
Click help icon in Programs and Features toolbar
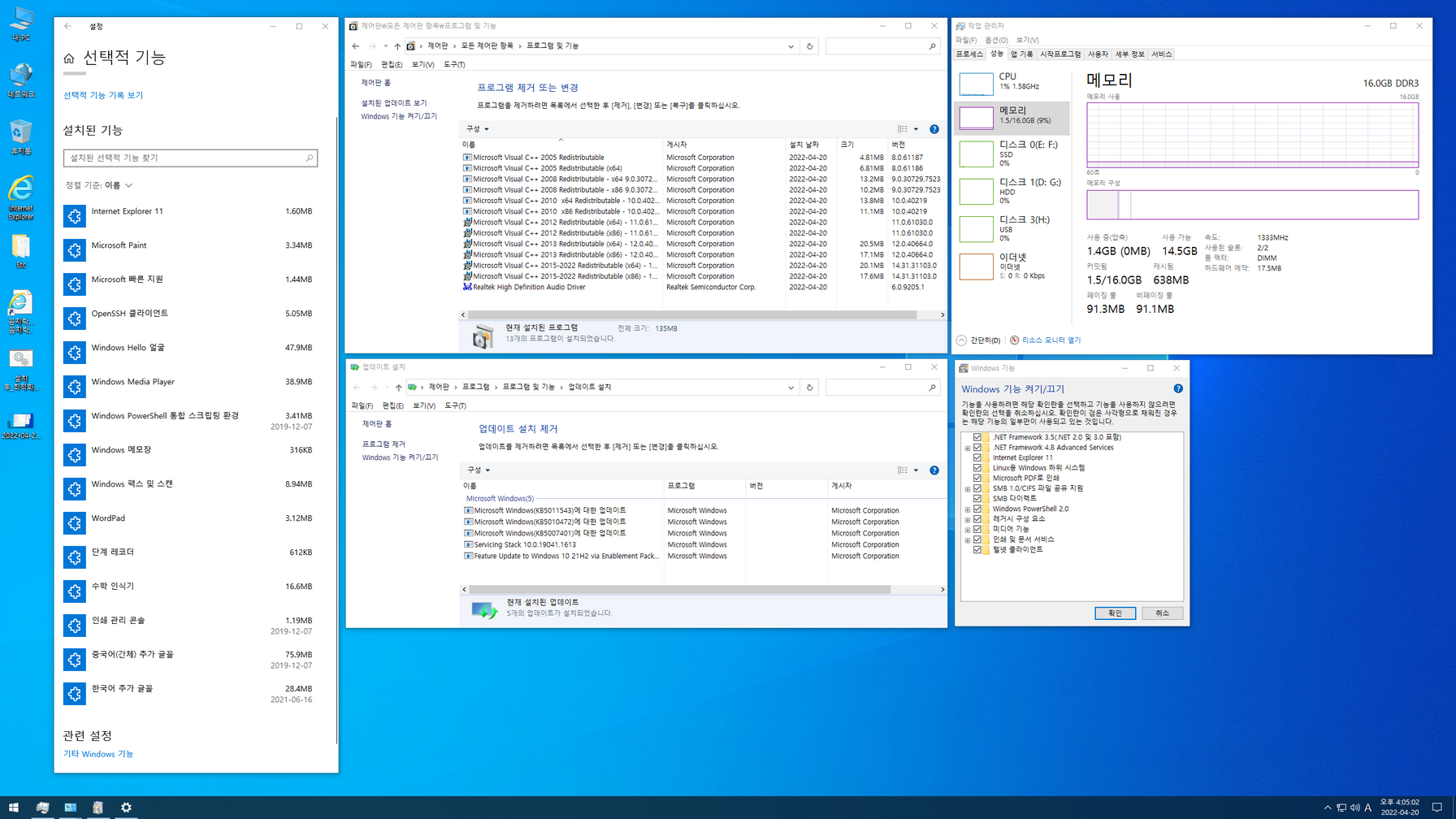tap(934, 129)
